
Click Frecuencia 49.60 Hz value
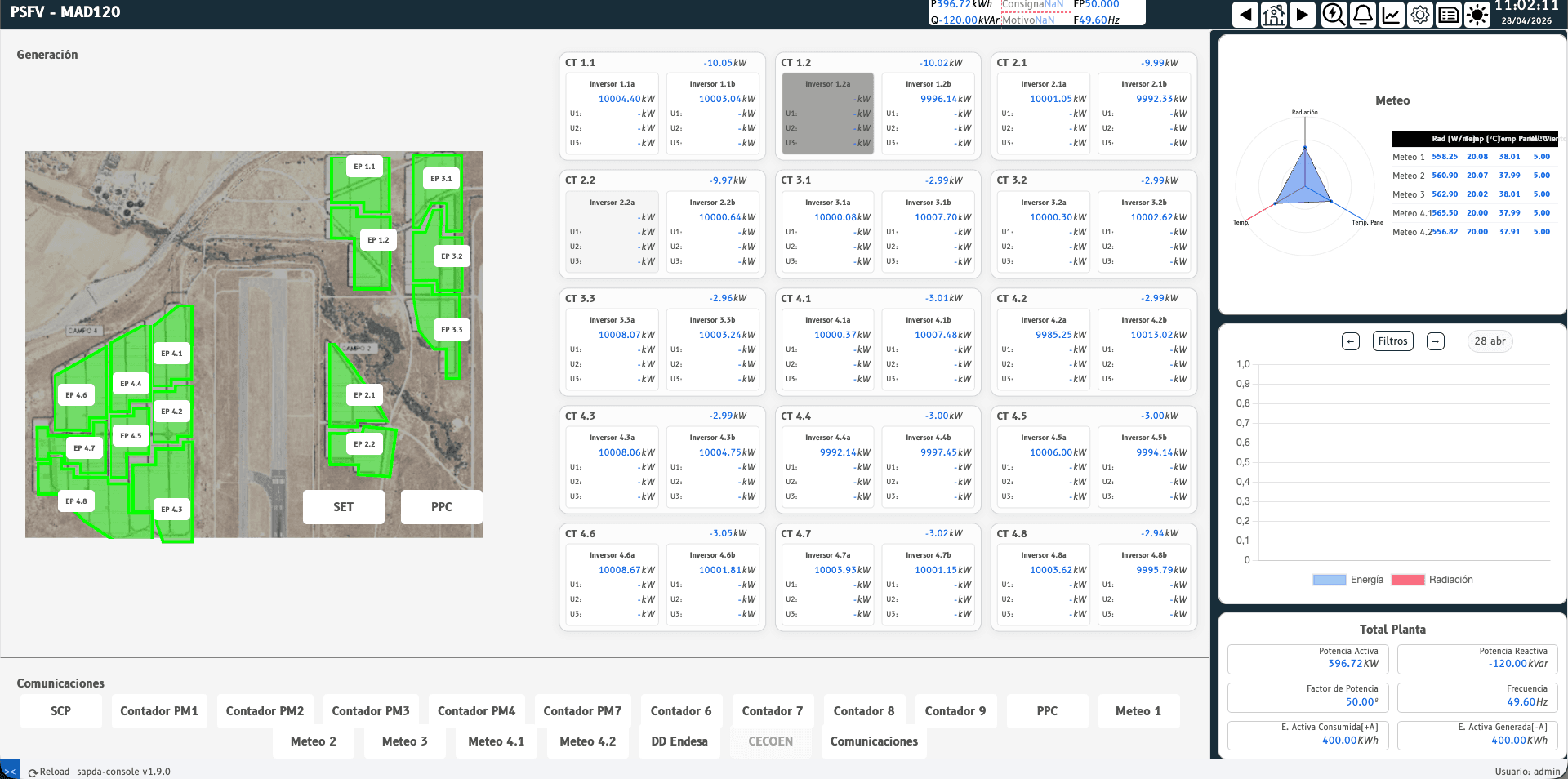point(1527,702)
